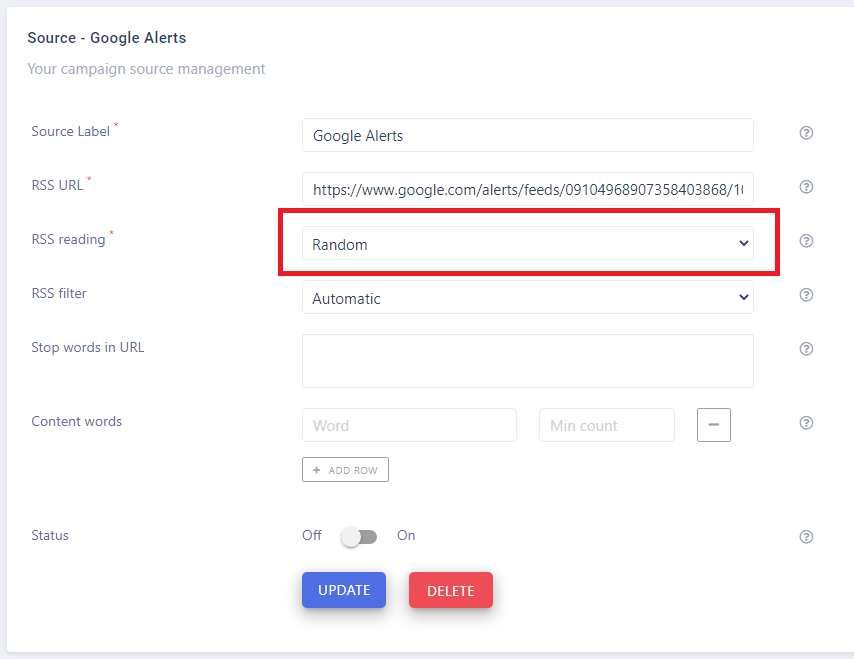Viewport: 854px width, 659px height.
Task: Click 'Your campaign source management' subtitle
Action: tap(146, 69)
